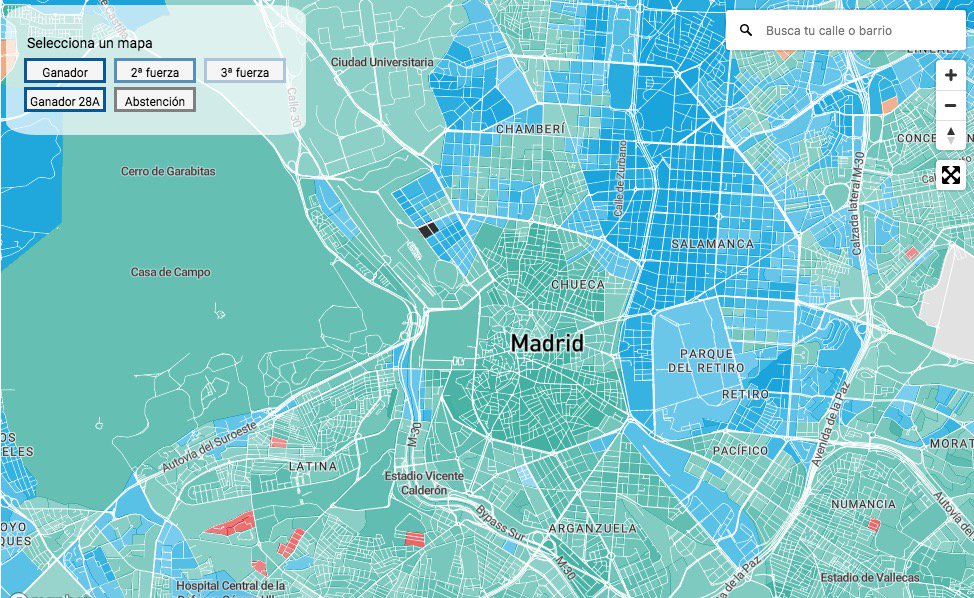Click the PARQUE DEL RETIRO label
Viewport: 974px width, 598px height.
[706, 361]
